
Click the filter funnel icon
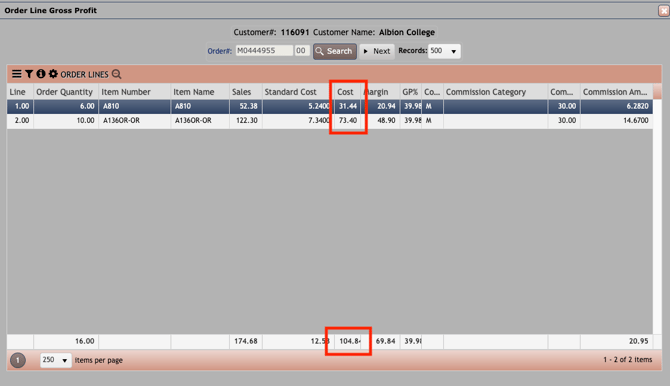coord(29,74)
